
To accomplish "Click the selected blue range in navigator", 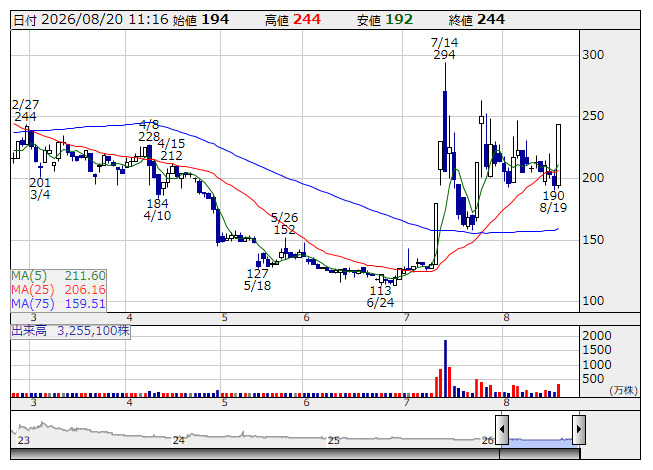I will [541, 442].
